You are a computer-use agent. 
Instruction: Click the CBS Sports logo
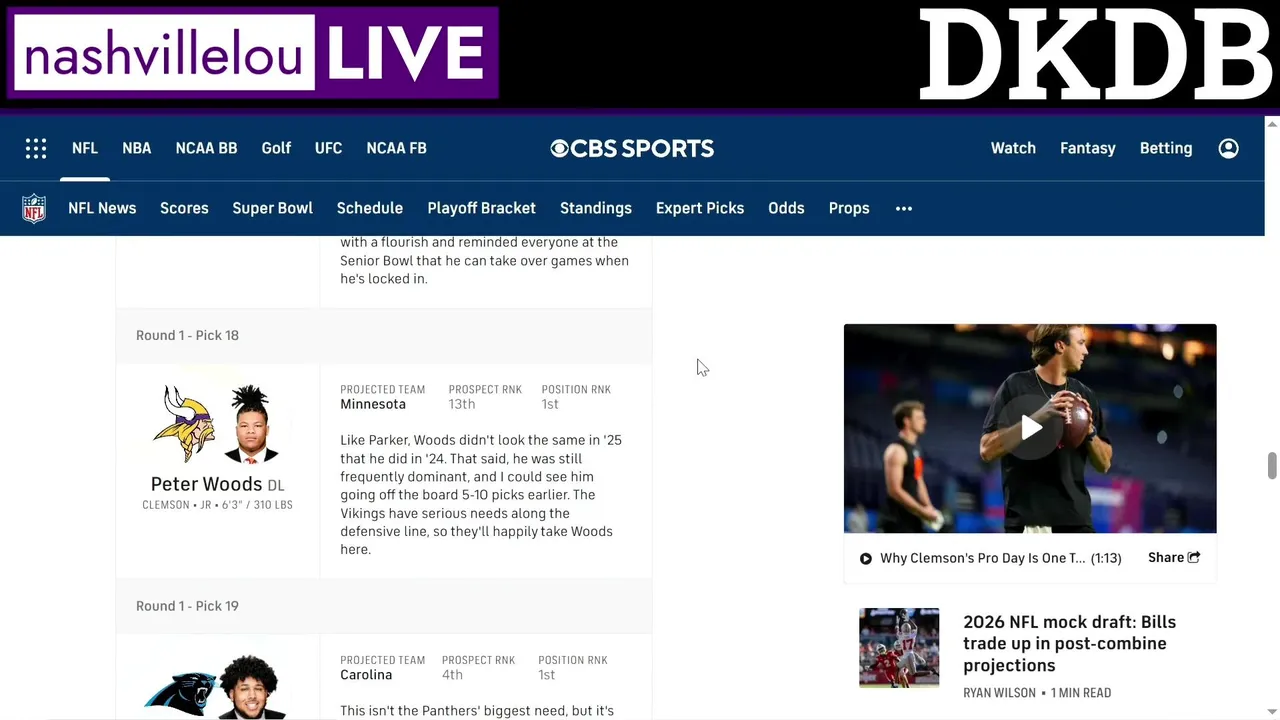632,148
